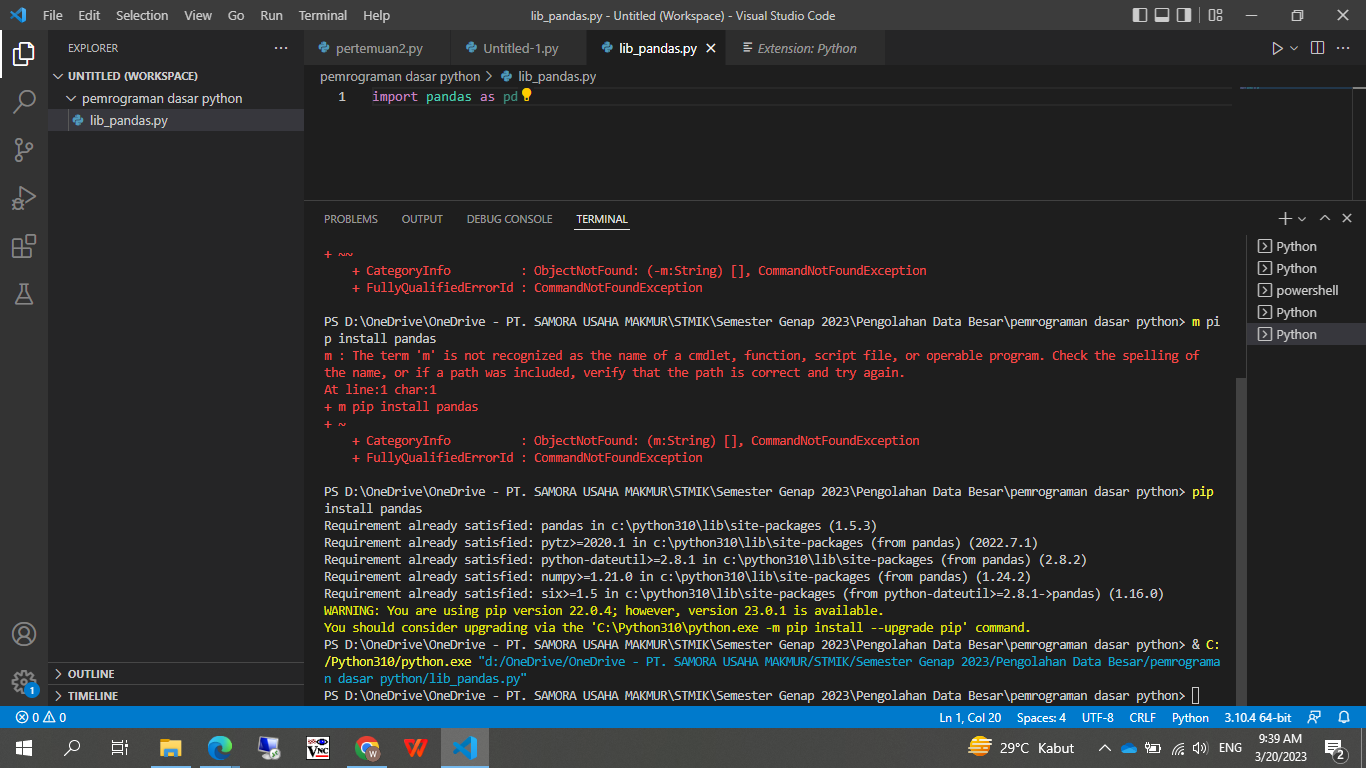The height and width of the screenshot is (768, 1366).
Task: Open the Testing flask view
Action: click(x=24, y=294)
